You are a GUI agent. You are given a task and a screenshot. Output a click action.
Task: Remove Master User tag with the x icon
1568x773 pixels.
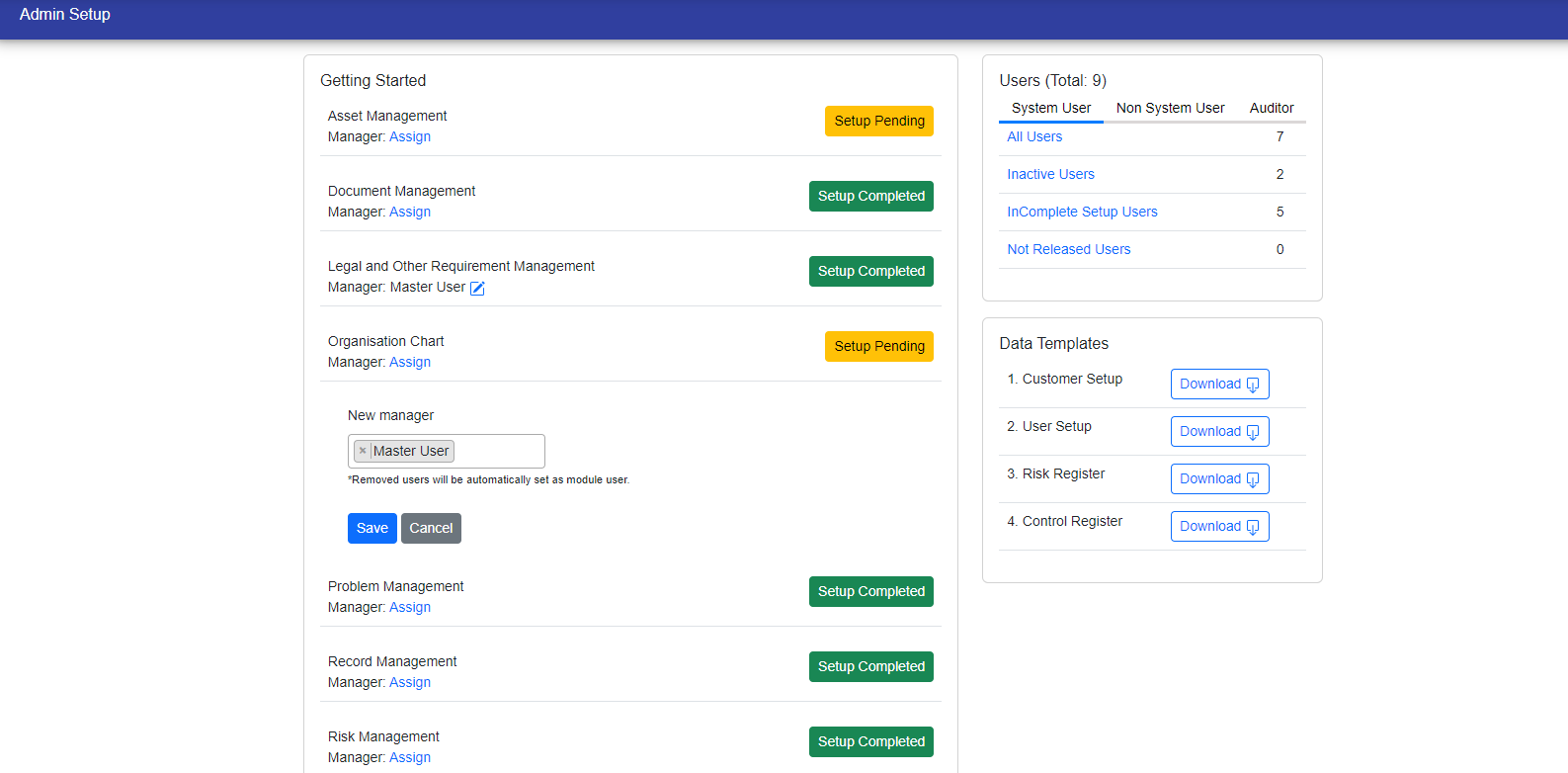coord(363,451)
